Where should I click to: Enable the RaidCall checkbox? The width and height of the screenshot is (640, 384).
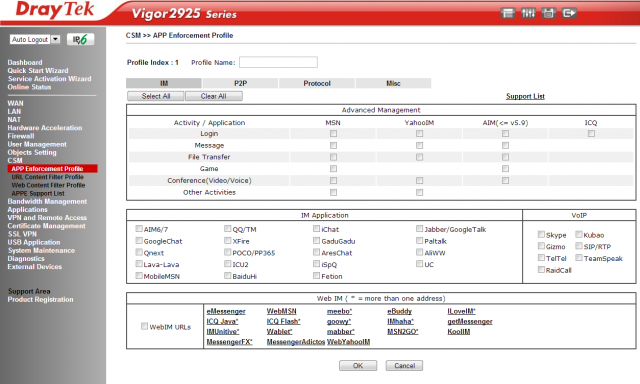(541, 269)
